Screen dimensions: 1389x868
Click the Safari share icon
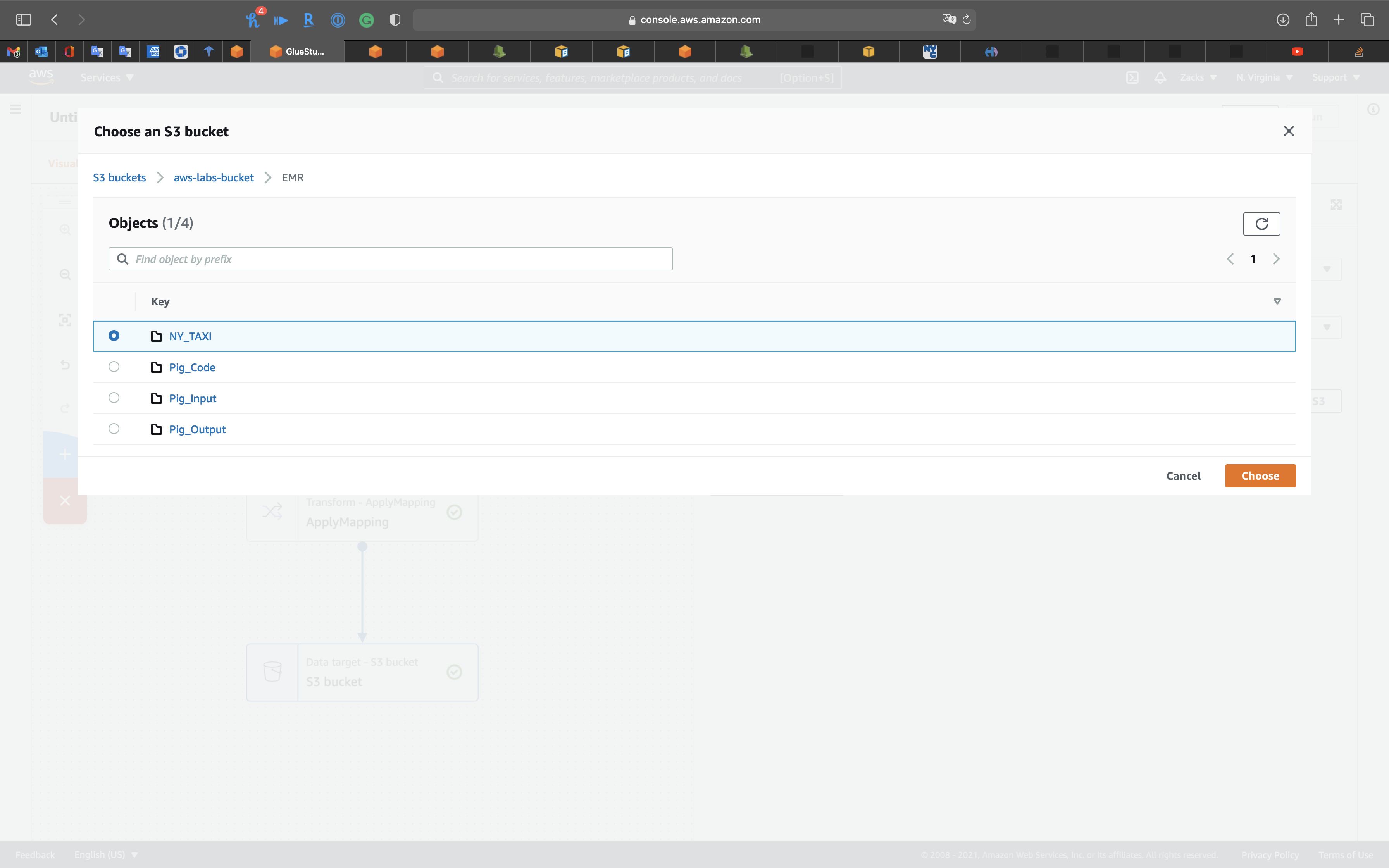pyautogui.click(x=1311, y=19)
